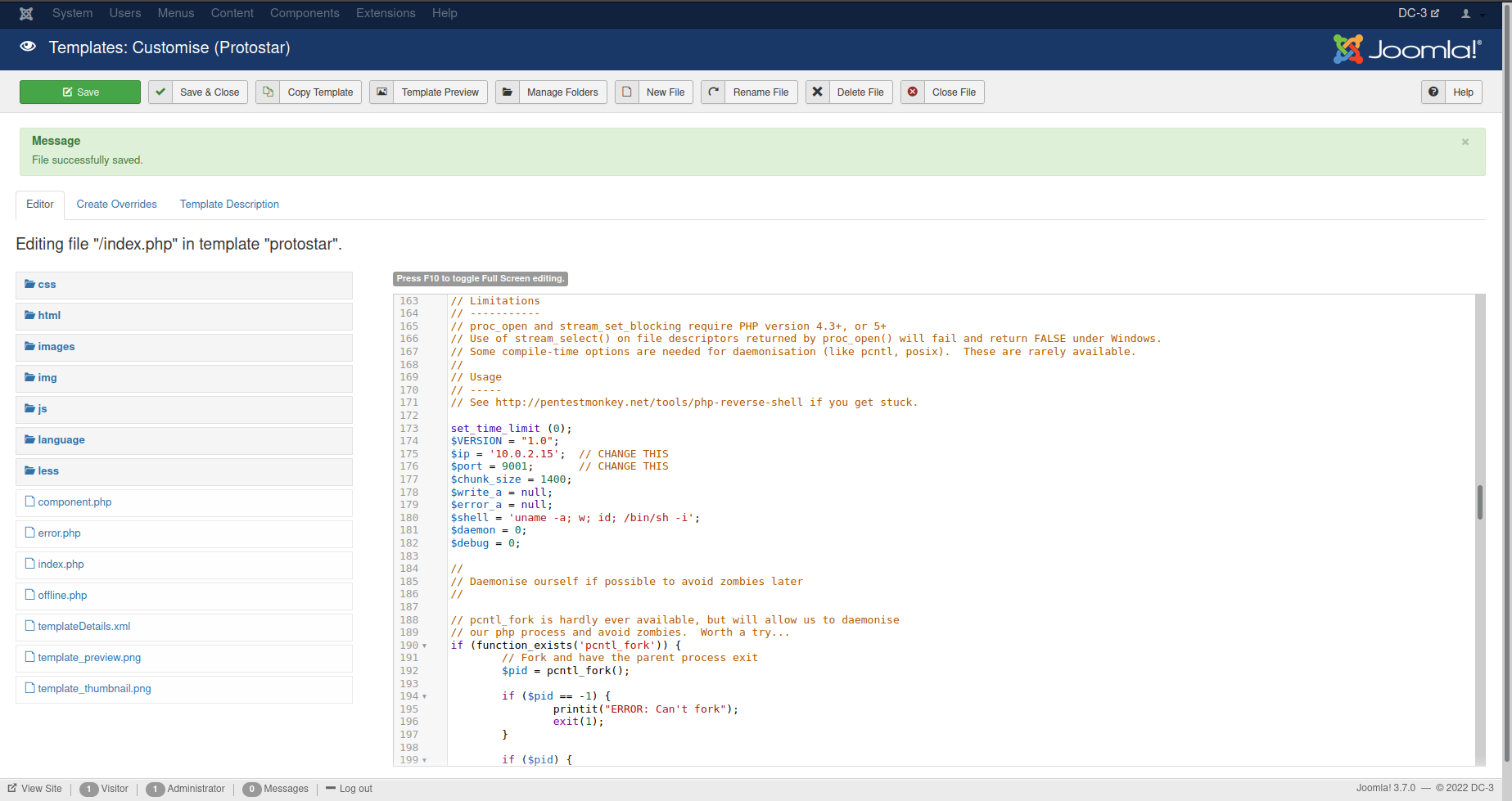Click the Administrator count badge

click(155, 789)
